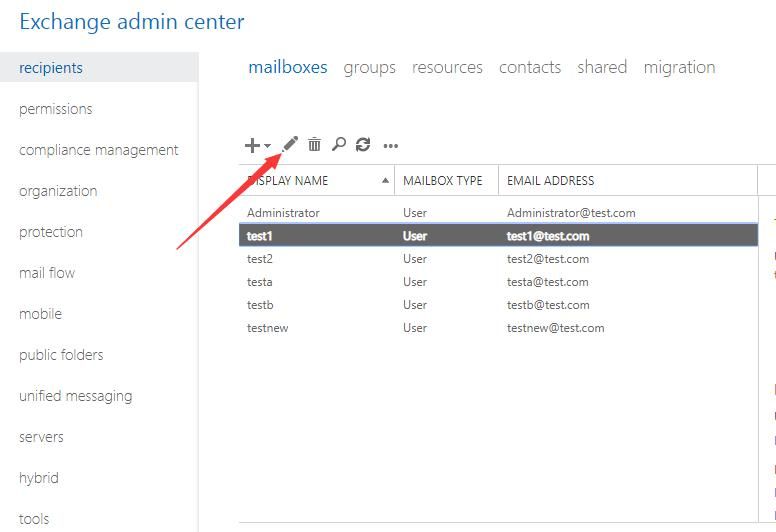Click the Delete trash can icon
This screenshot has height=532, width=776.
point(314,145)
